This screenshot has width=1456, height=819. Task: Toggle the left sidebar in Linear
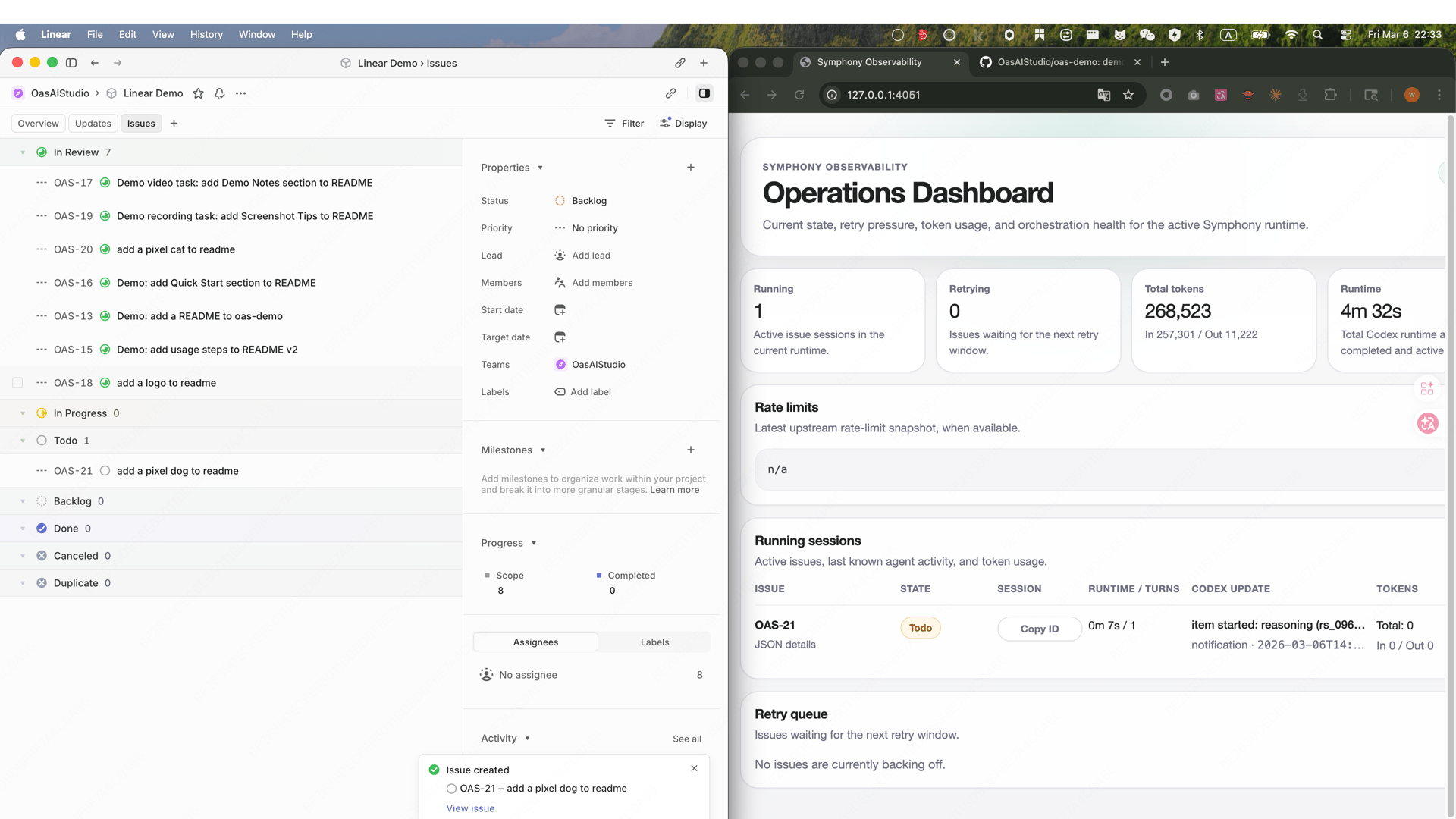[71, 63]
